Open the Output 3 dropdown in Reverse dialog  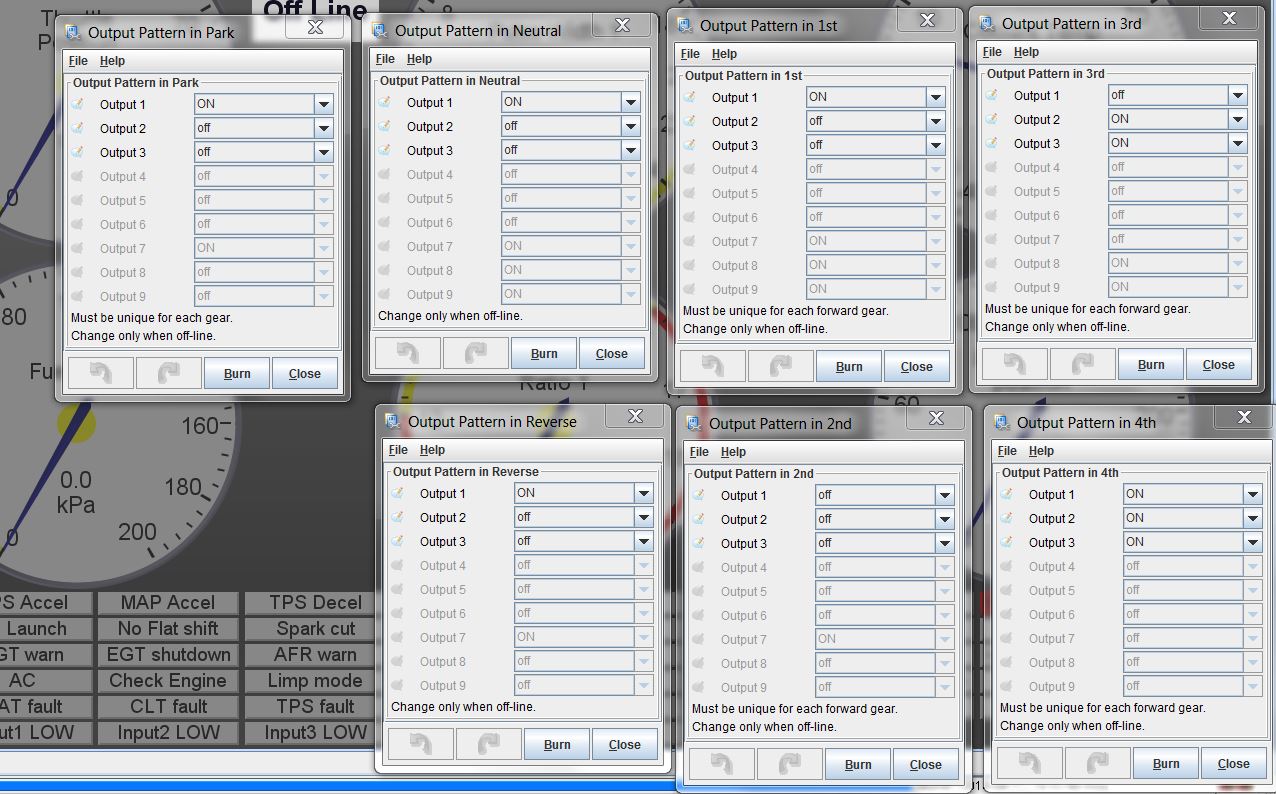(x=643, y=541)
